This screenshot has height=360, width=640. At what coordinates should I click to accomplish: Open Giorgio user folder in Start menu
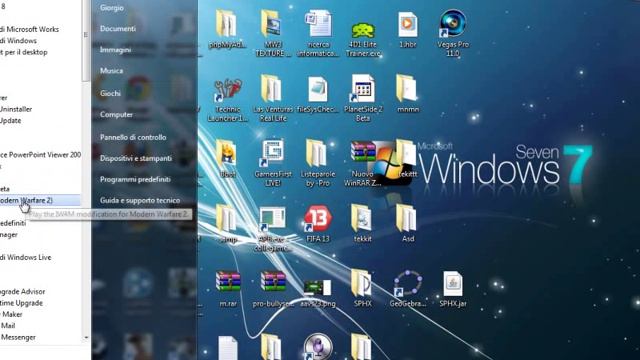112,8
